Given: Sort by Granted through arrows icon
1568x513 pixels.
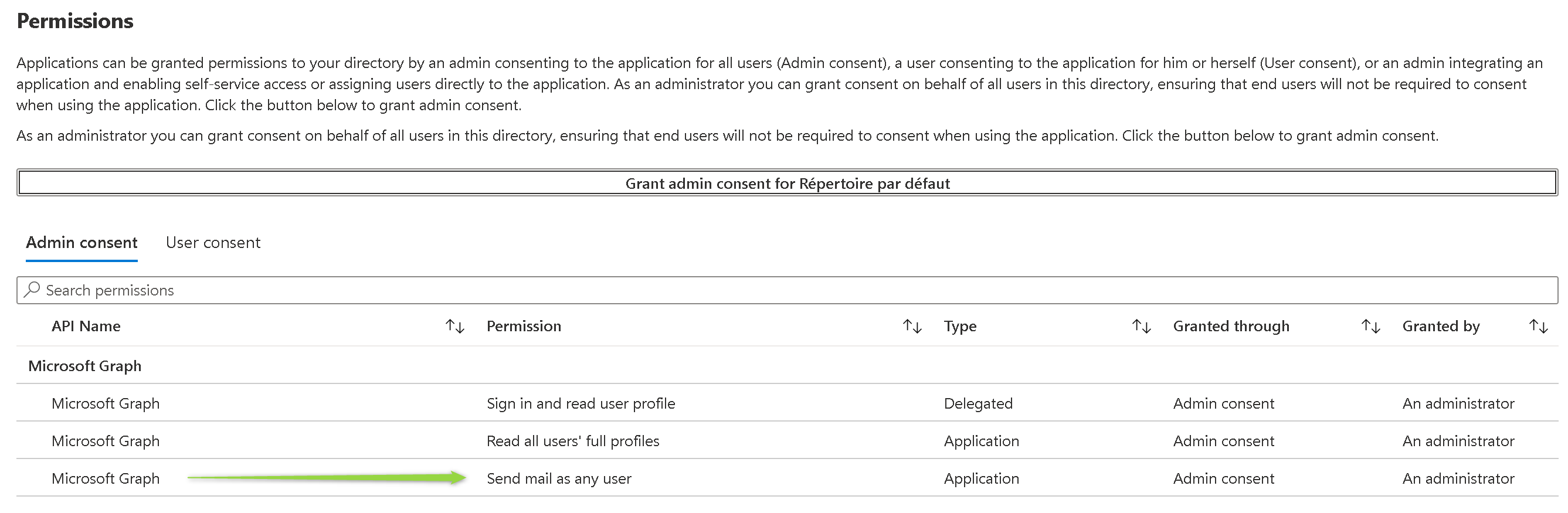Looking at the screenshot, I should pyautogui.click(x=1371, y=326).
